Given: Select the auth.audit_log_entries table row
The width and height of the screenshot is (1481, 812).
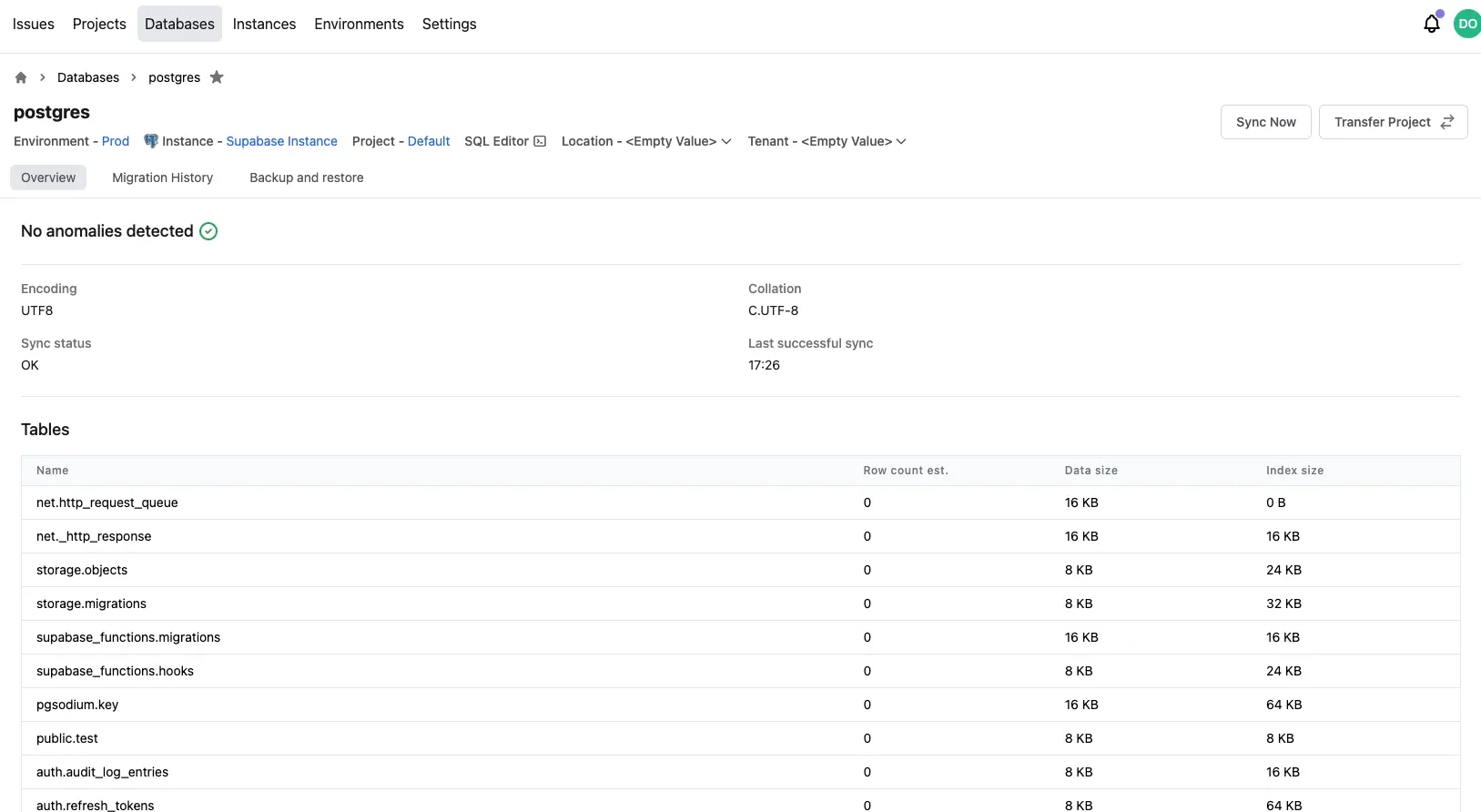Looking at the screenshot, I should (741, 772).
